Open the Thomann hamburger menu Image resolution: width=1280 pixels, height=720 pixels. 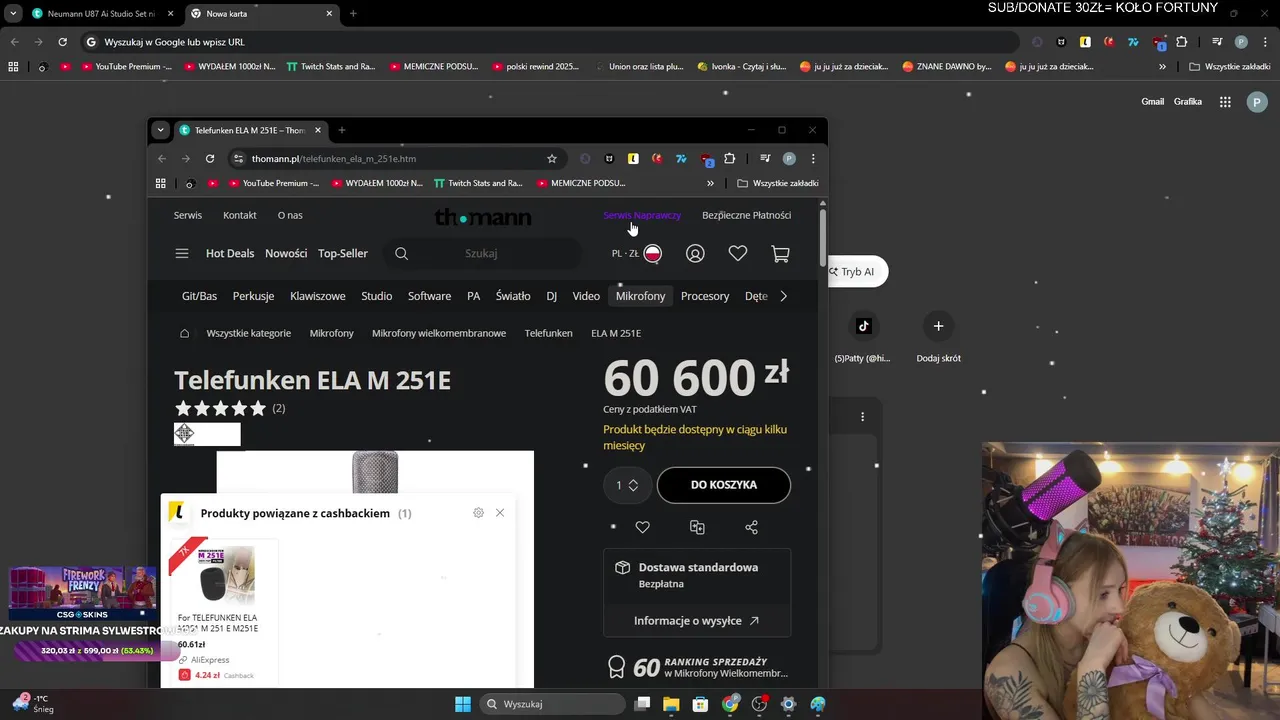(x=182, y=254)
